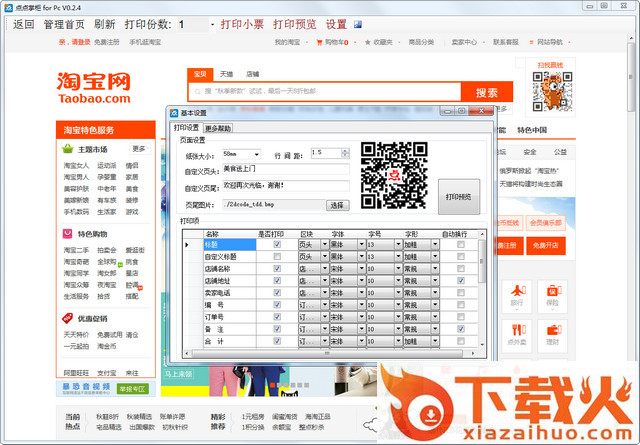Image resolution: width=640 pixels, height=445 pixels.
Task: Click the shopping cart icon in Taobao header
Action: [x=319, y=42]
